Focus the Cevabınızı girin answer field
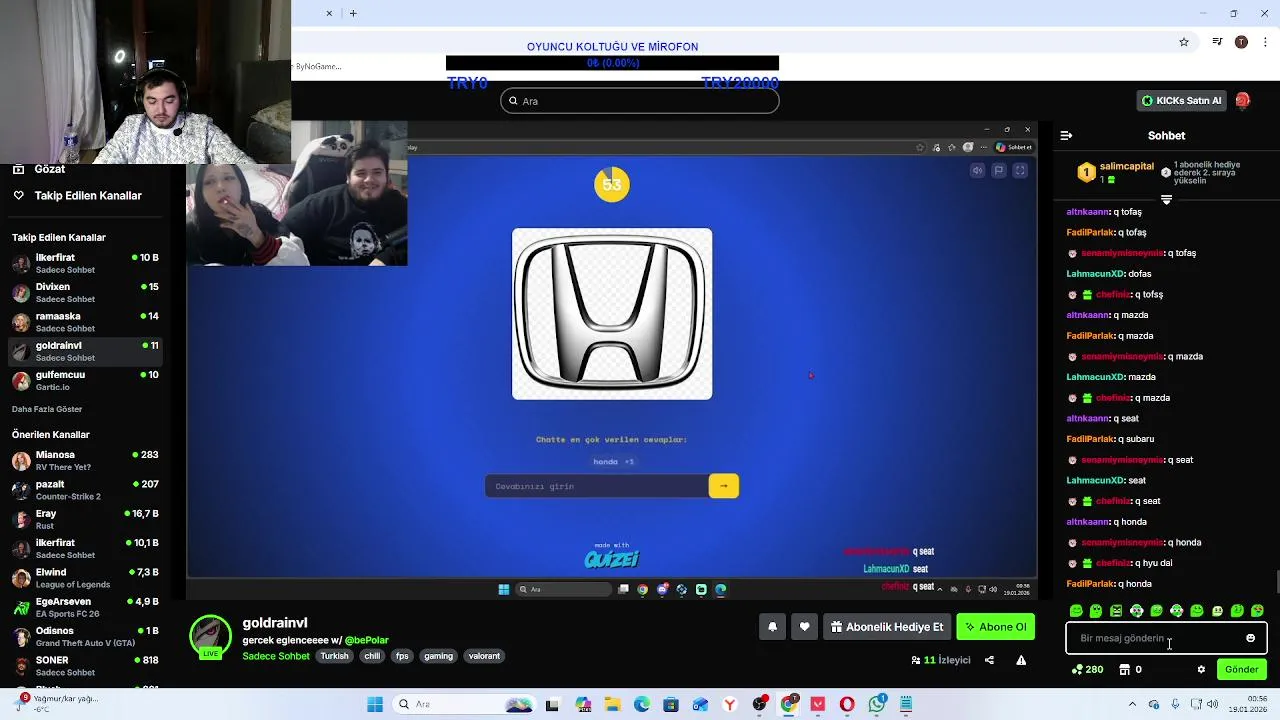This screenshot has width=1280, height=720. point(597,486)
